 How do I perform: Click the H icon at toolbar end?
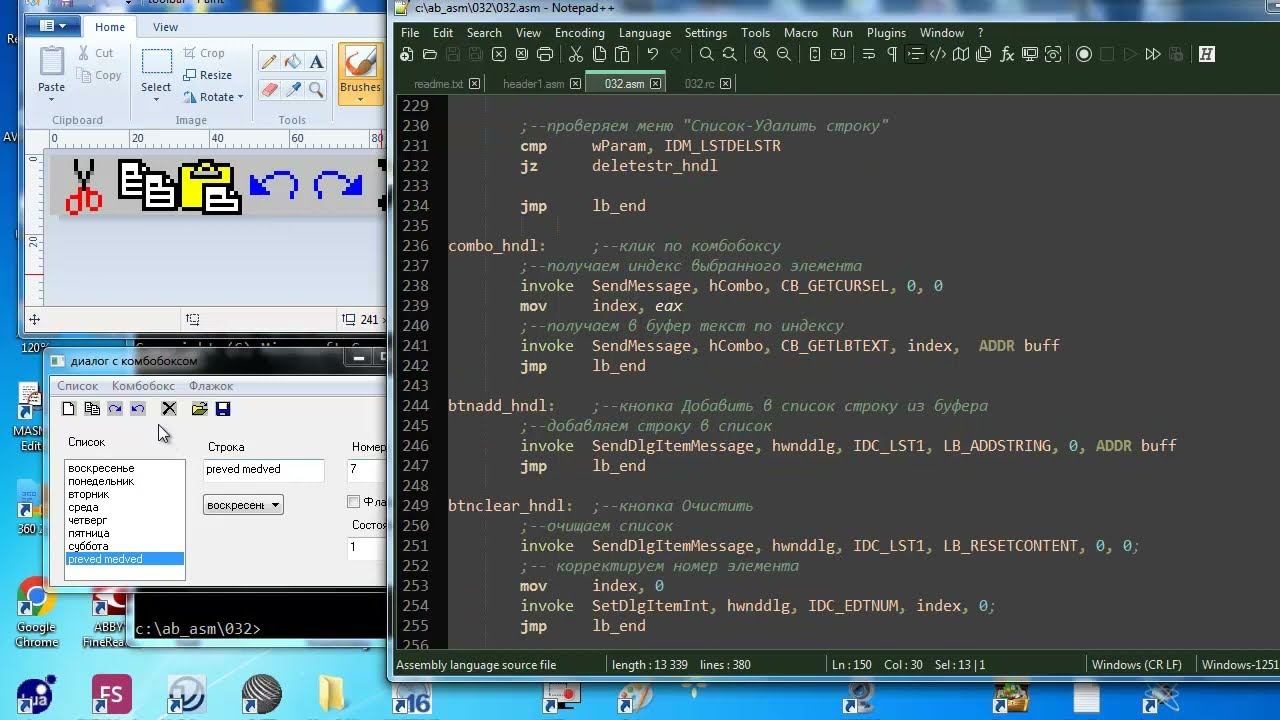(1206, 54)
